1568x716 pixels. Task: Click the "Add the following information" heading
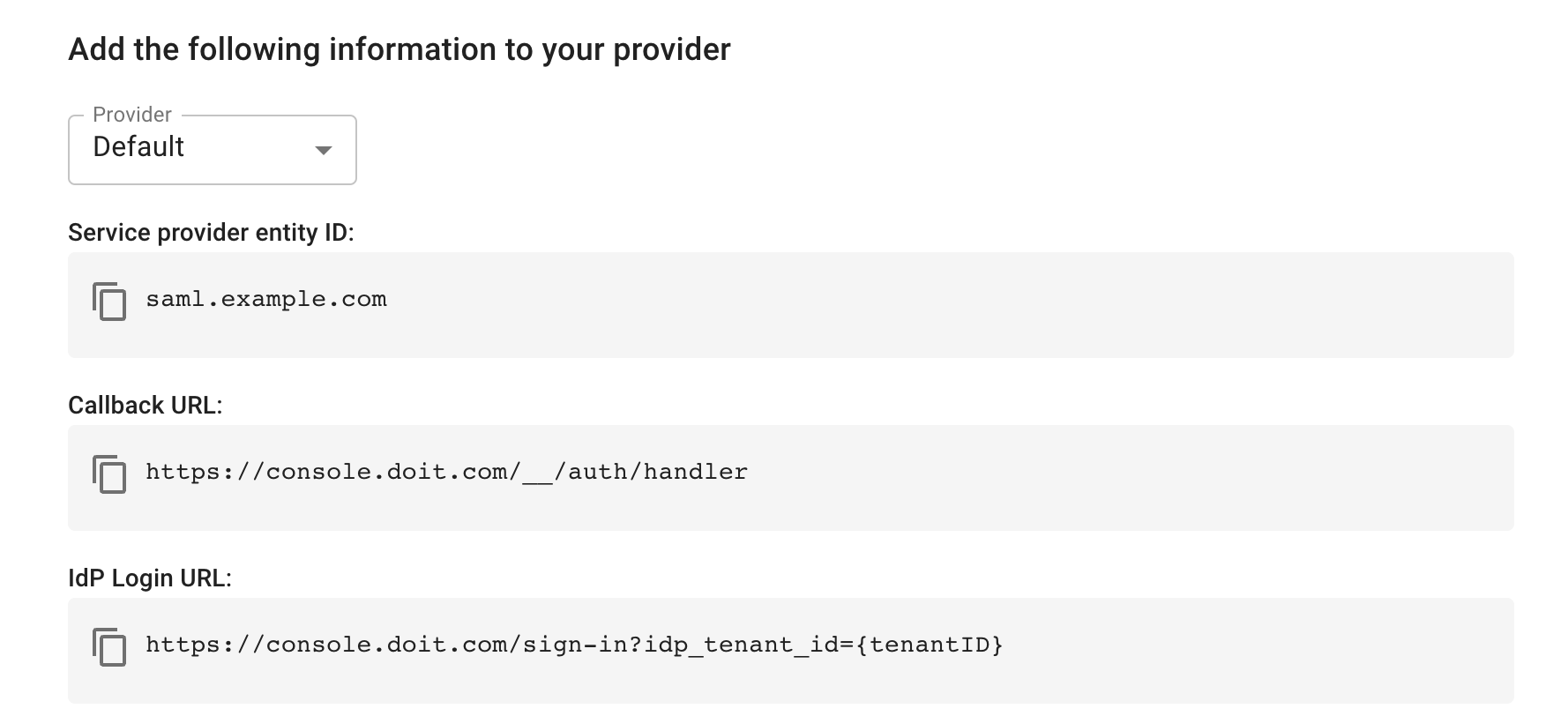click(399, 49)
